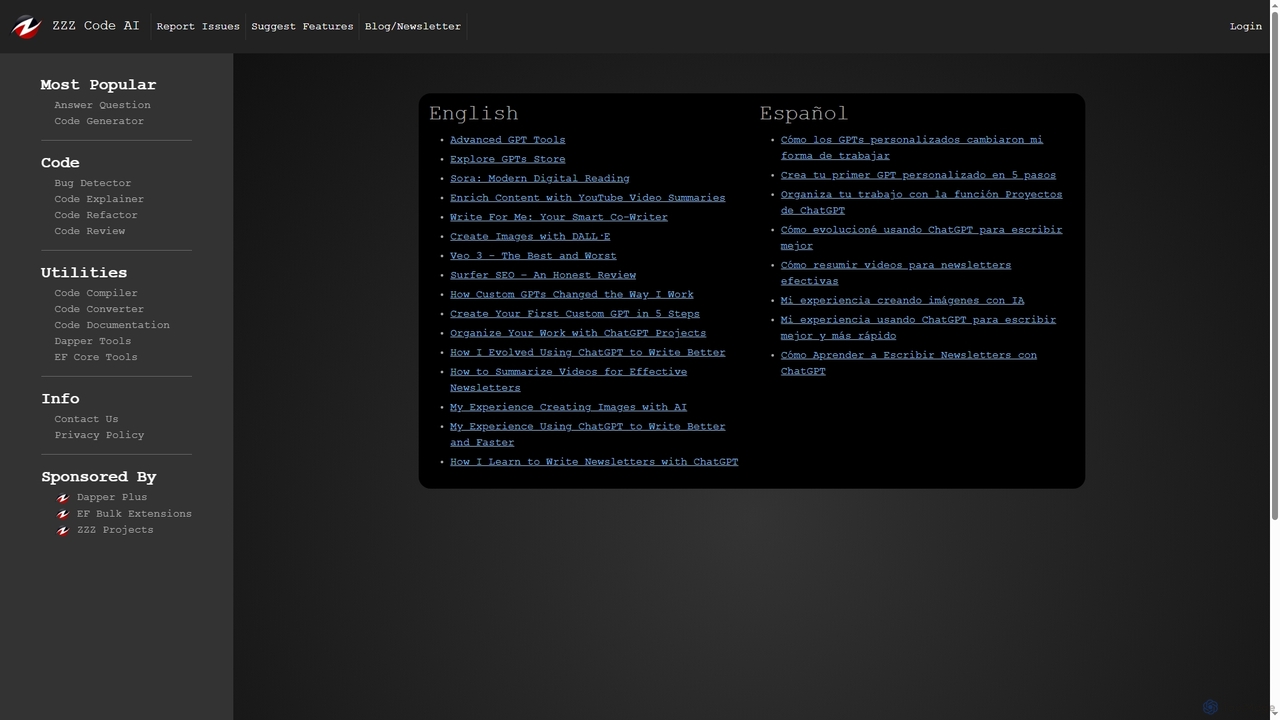Open Cómo evolucioné usando ChatGPT para escribir mejor
Image resolution: width=1280 pixels, height=720 pixels.
click(921, 238)
